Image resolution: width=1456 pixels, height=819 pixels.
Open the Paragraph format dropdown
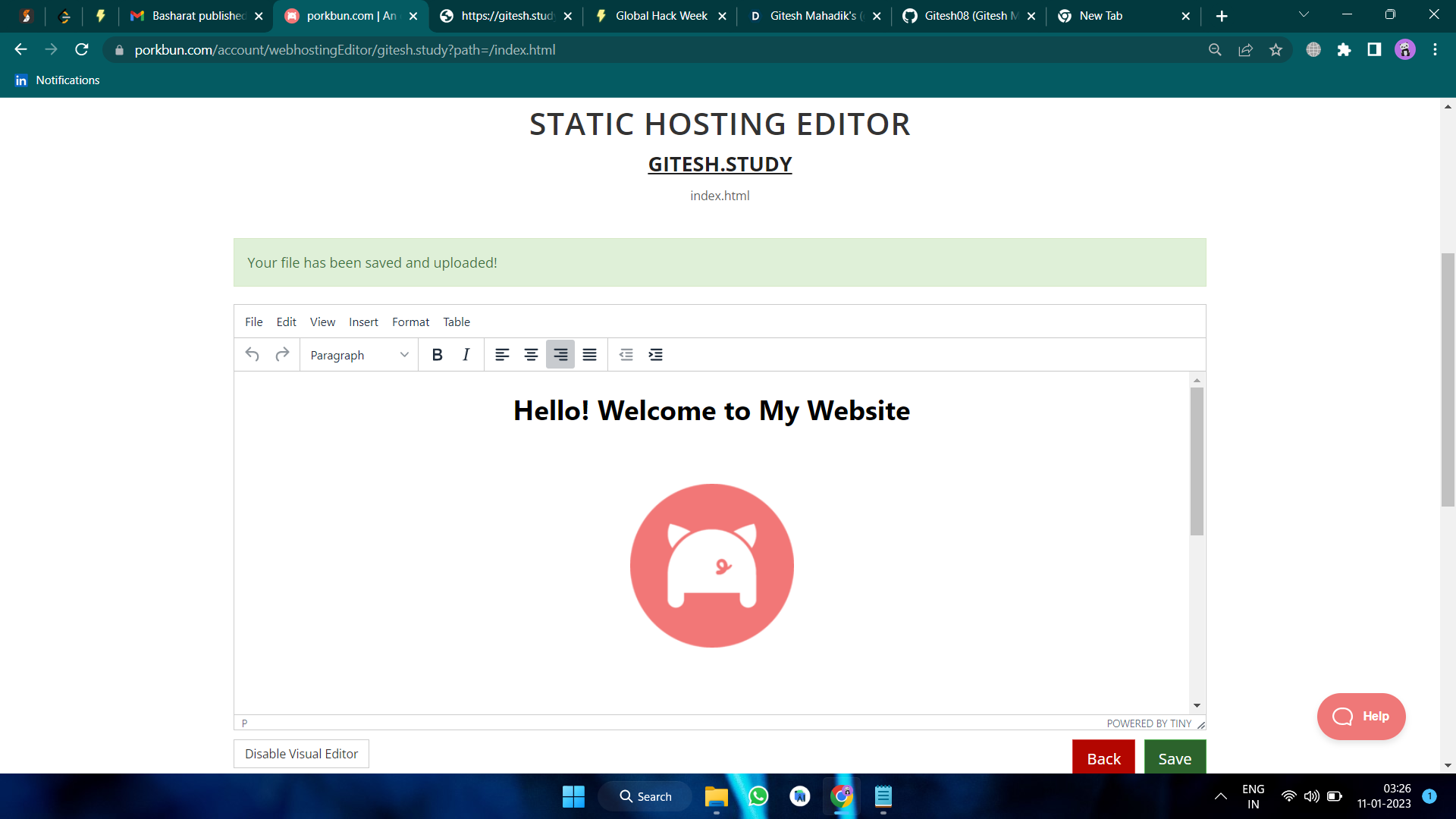pos(359,355)
